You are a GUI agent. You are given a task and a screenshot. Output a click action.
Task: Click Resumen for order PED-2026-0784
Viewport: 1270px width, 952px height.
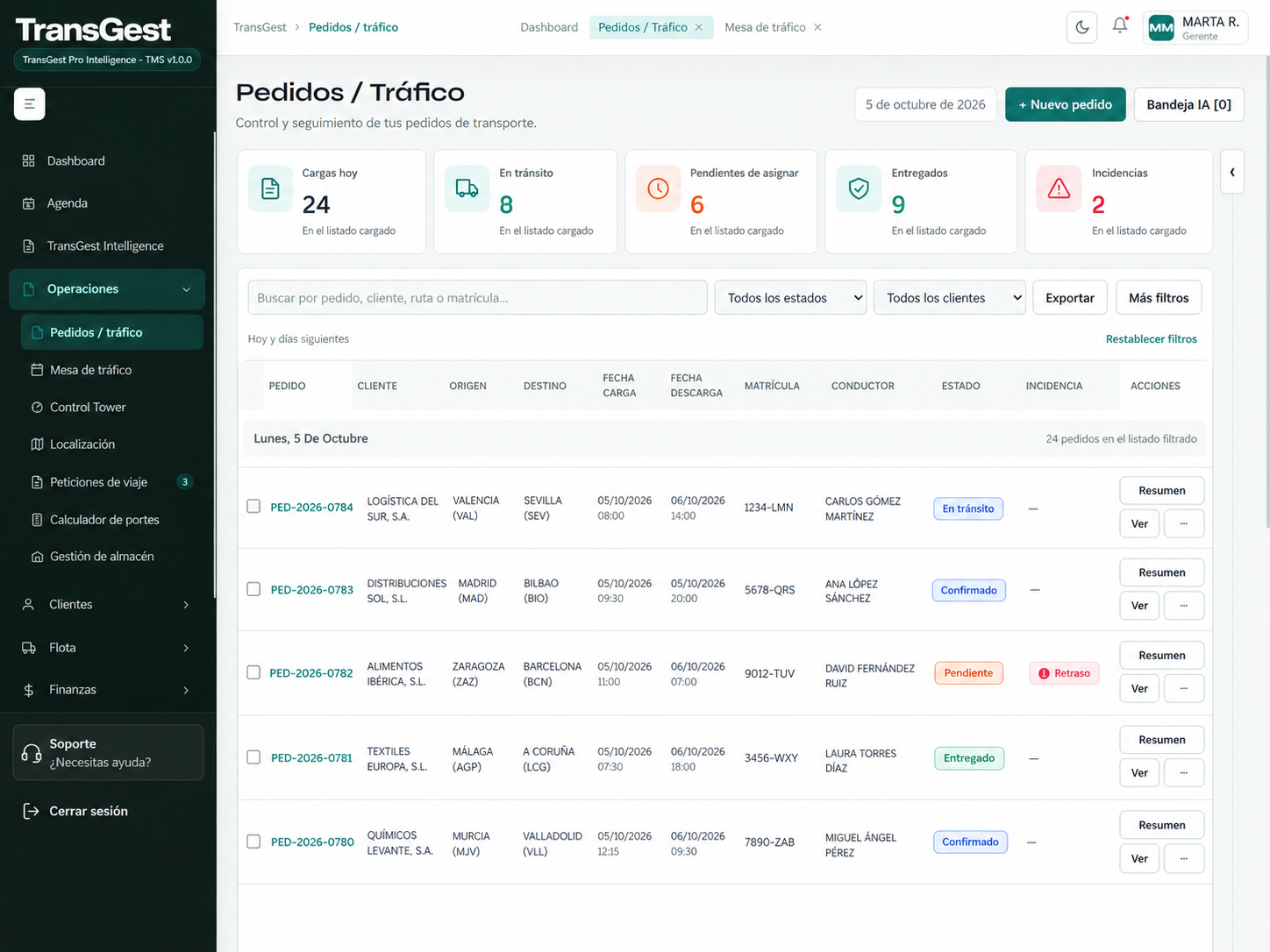[x=1161, y=490]
